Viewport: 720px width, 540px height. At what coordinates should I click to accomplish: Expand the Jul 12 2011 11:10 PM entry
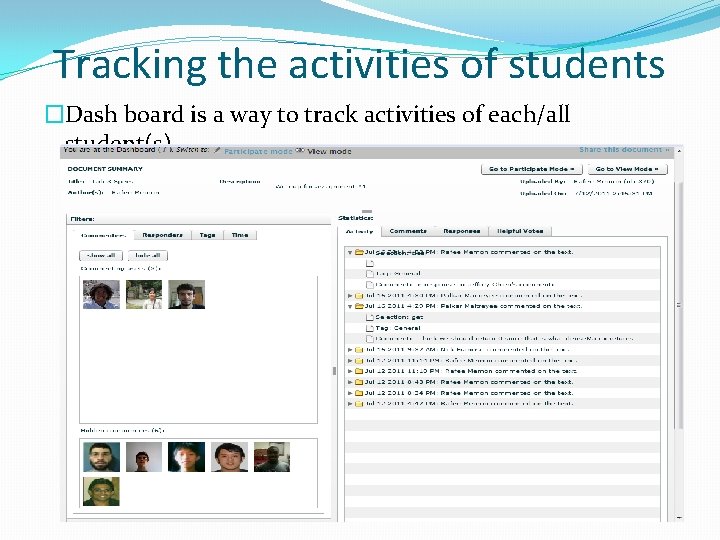[x=350, y=371]
